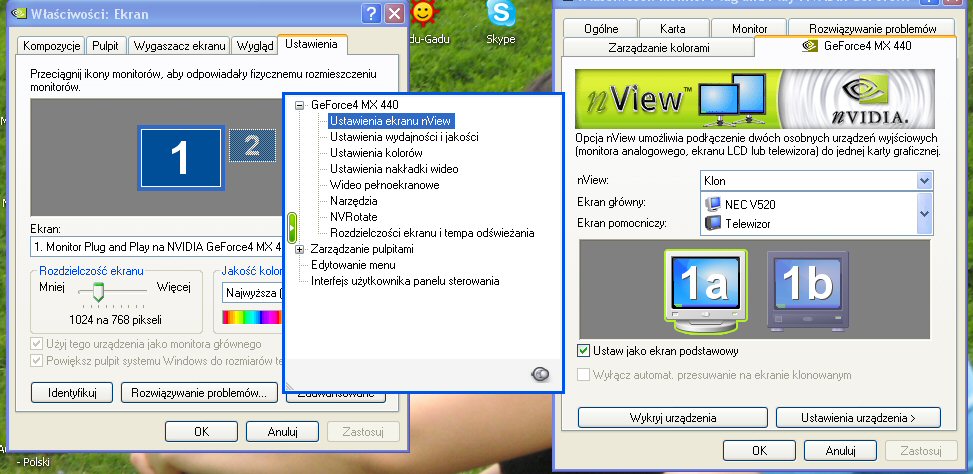Click the Rozdzielczość ekranu slider thumb
The image size is (973, 474).
[97, 291]
